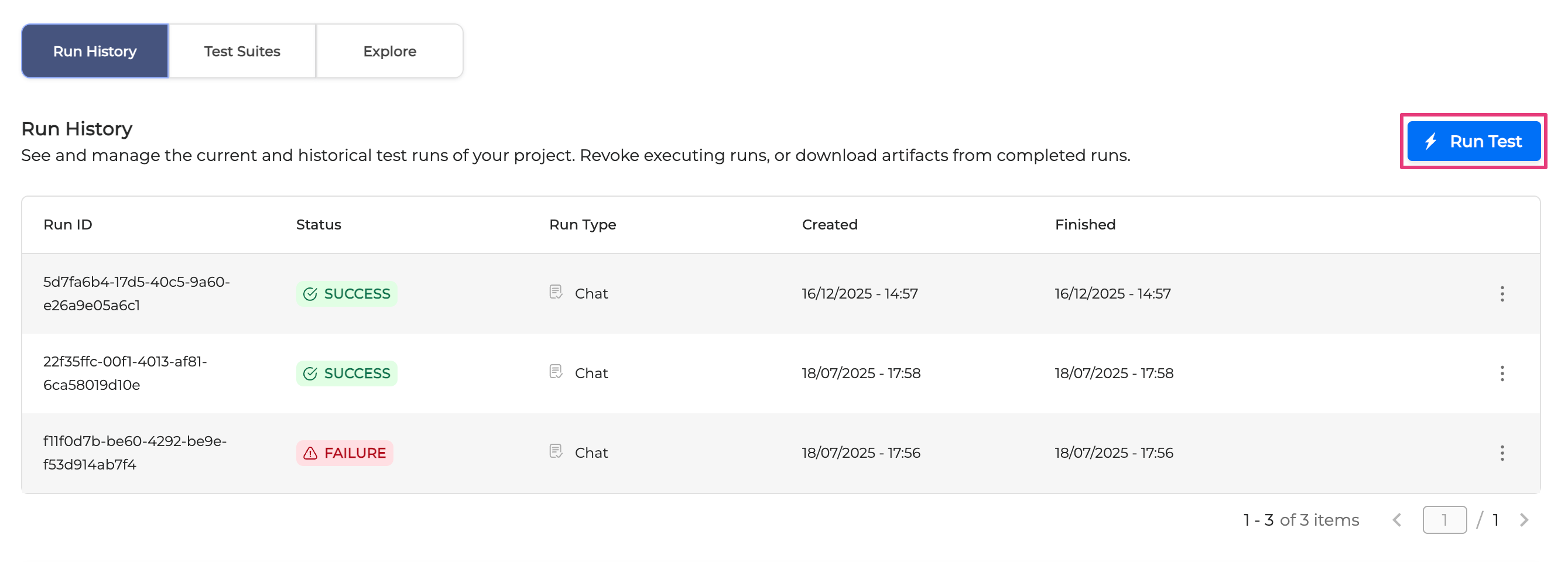Screen dimensions: 1568x562
Task: Click the Chat icon in first run row
Action: [x=556, y=292]
